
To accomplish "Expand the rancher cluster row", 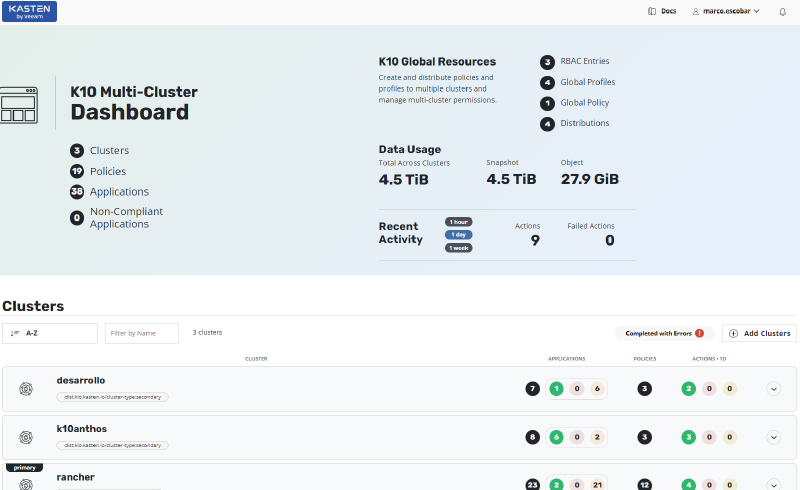I will (x=773, y=485).
